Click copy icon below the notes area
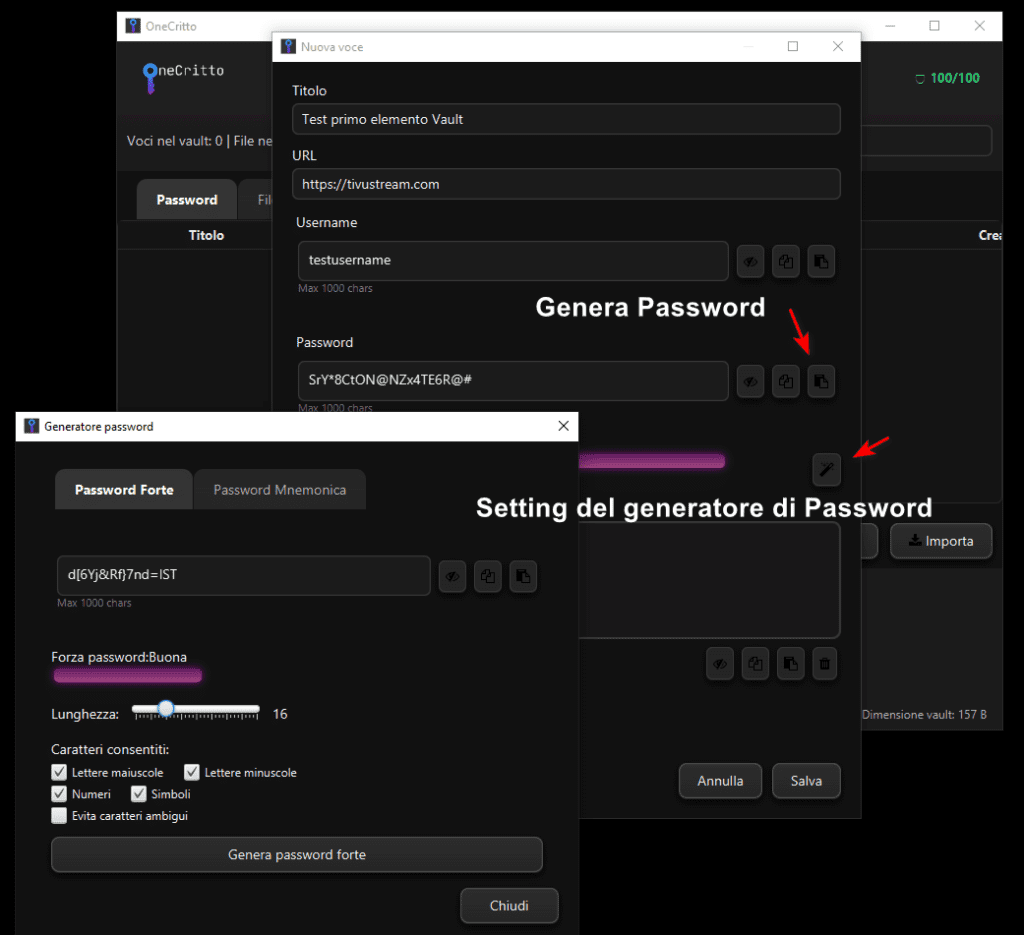Viewport: 1024px width, 935px height. (x=755, y=664)
